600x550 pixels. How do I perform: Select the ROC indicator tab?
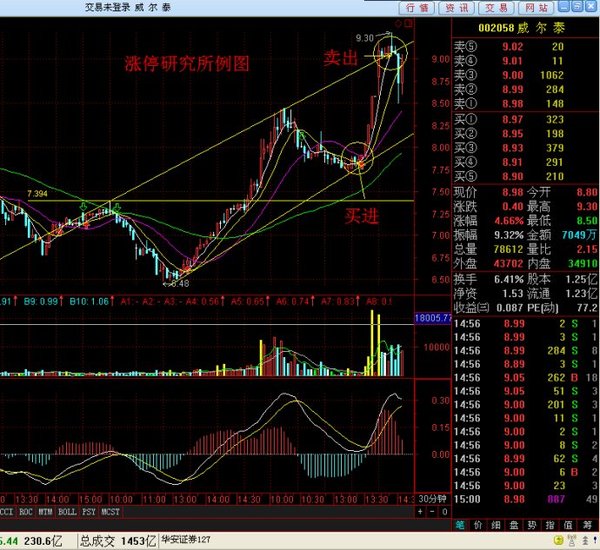coord(26,512)
